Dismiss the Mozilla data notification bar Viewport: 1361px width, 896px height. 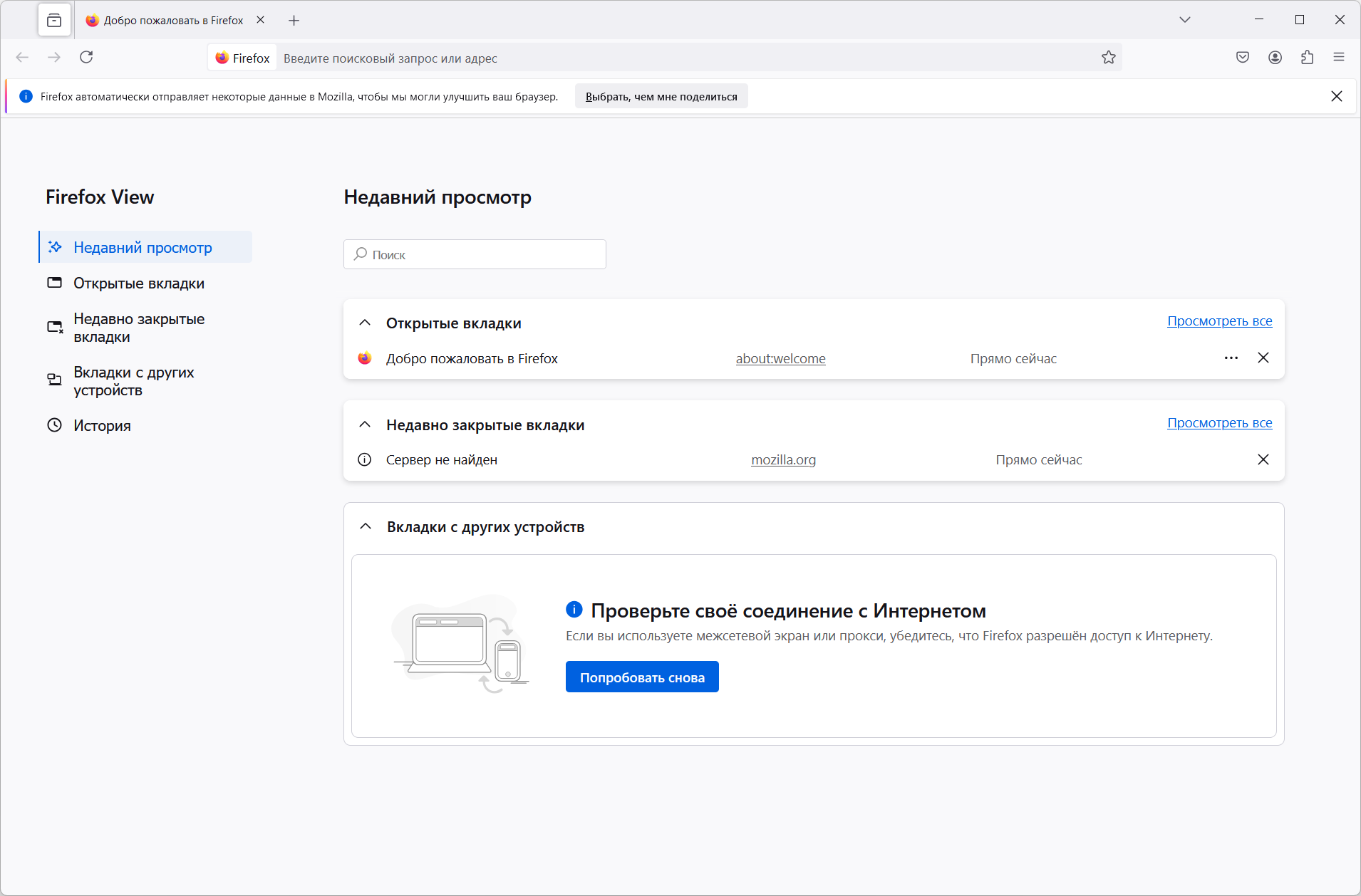point(1337,96)
